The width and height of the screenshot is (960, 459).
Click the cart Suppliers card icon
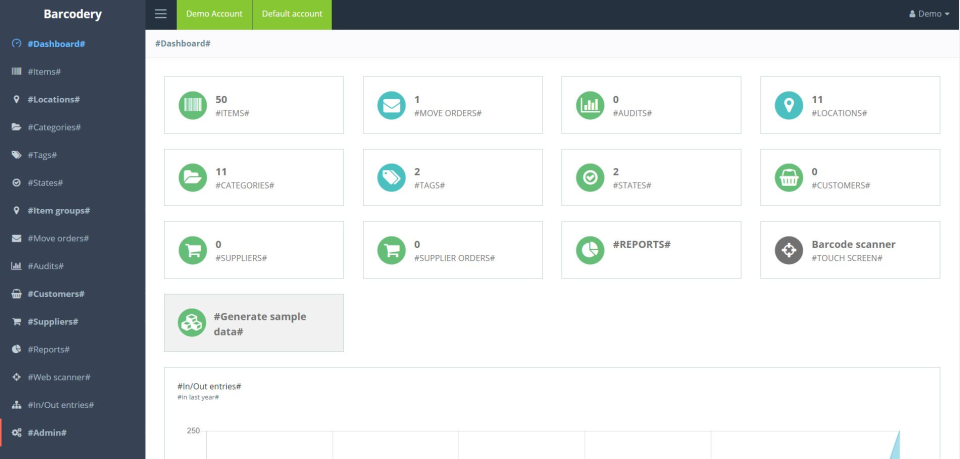(x=192, y=250)
